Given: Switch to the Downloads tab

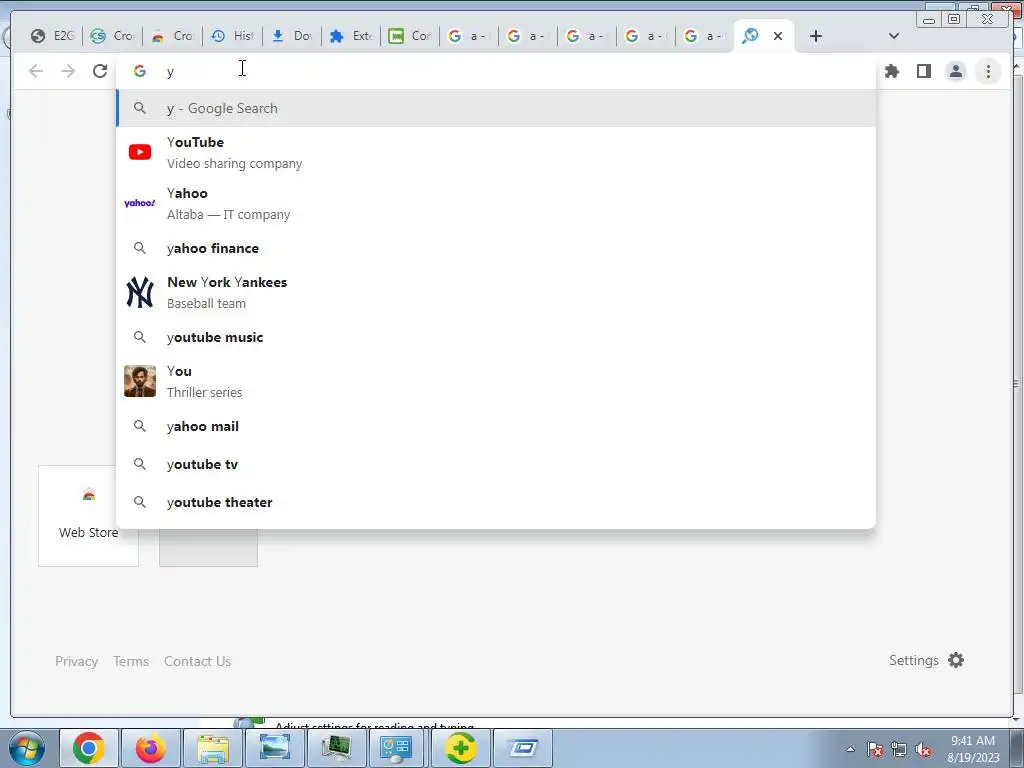Looking at the screenshot, I should coord(292,36).
